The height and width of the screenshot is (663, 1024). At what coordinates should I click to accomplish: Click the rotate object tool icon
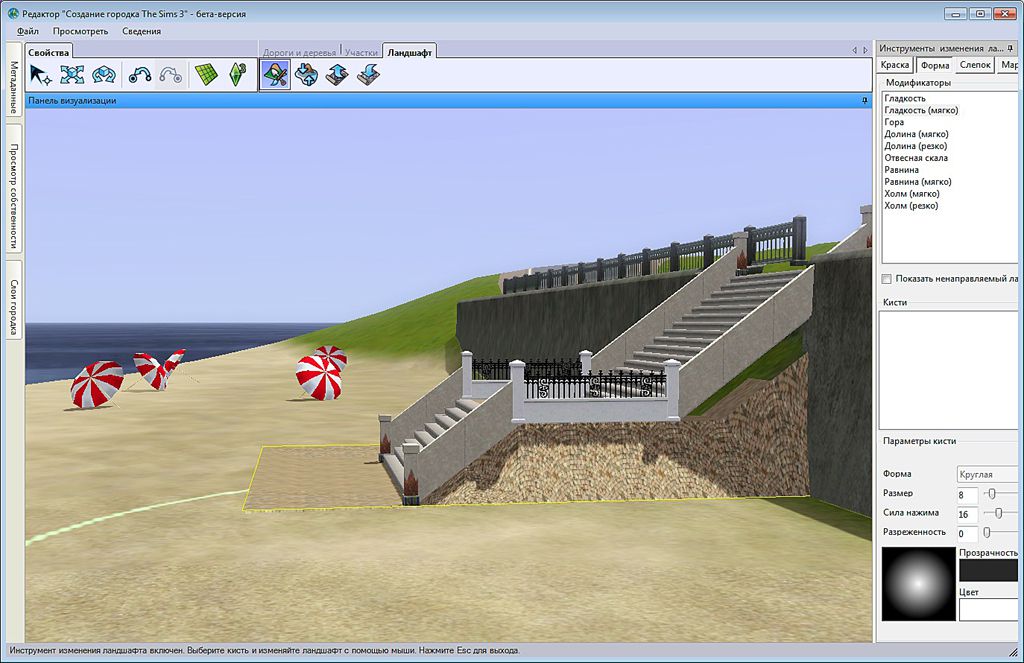point(103,75)
